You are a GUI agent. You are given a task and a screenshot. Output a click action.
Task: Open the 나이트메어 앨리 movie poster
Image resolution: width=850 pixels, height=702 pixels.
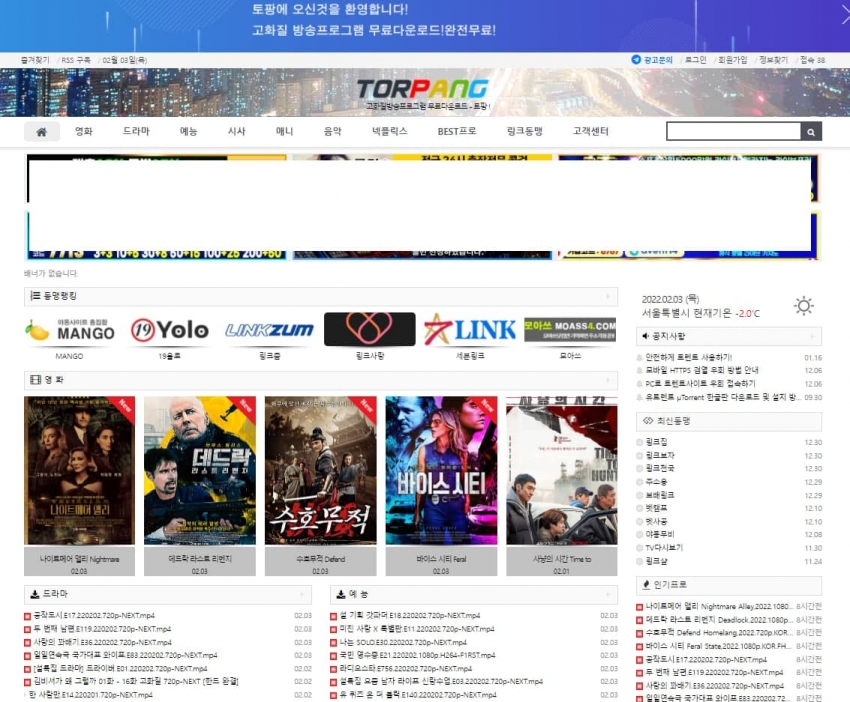(x=80, y=471)
